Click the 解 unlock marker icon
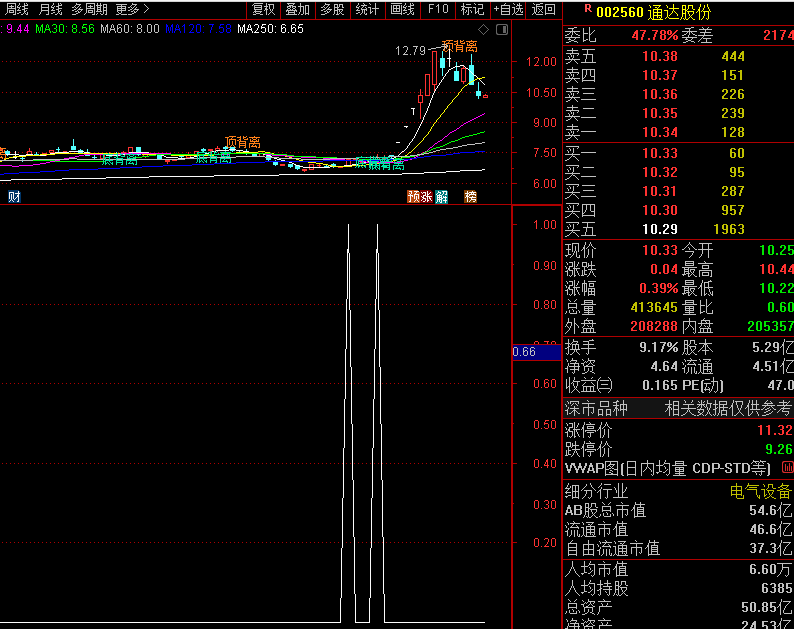The width and height of the screenshot is (794, 629). [442, 196]
